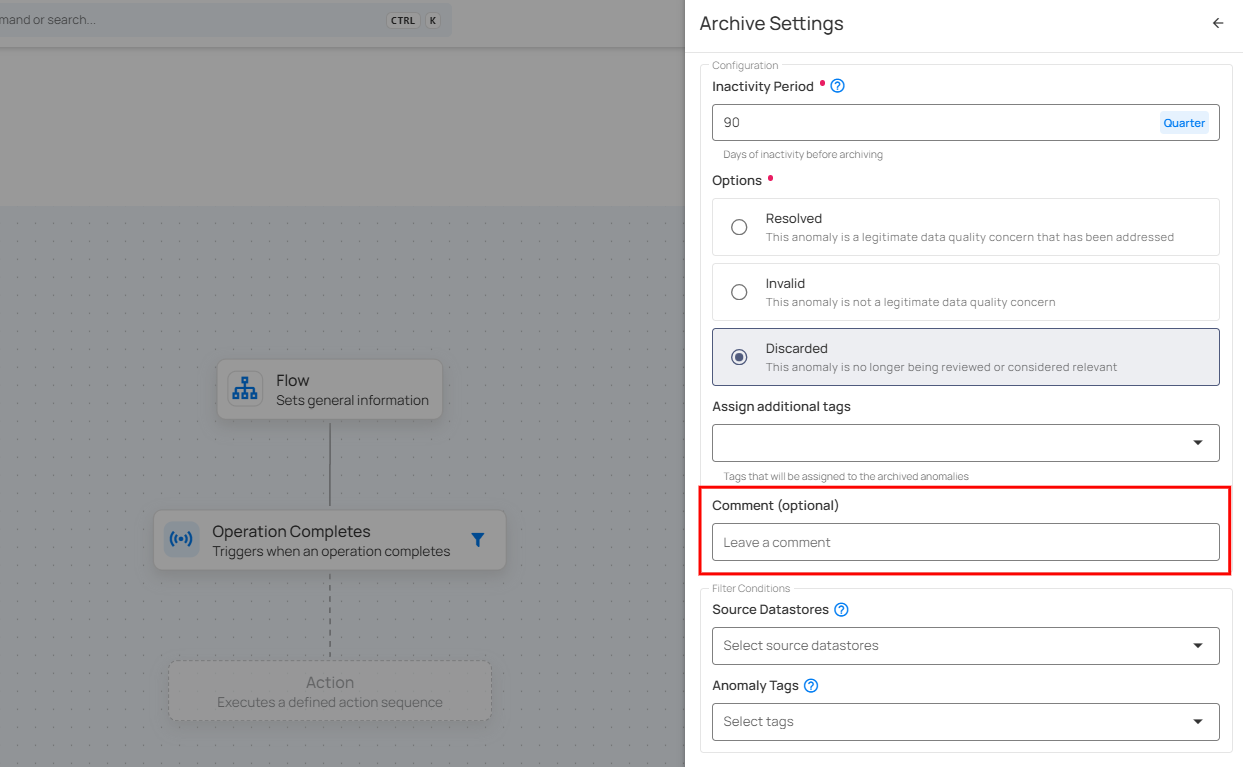This screenshot has width=1243, height=767.
Task: Select the Flow node title
Action: coord(293,381)
